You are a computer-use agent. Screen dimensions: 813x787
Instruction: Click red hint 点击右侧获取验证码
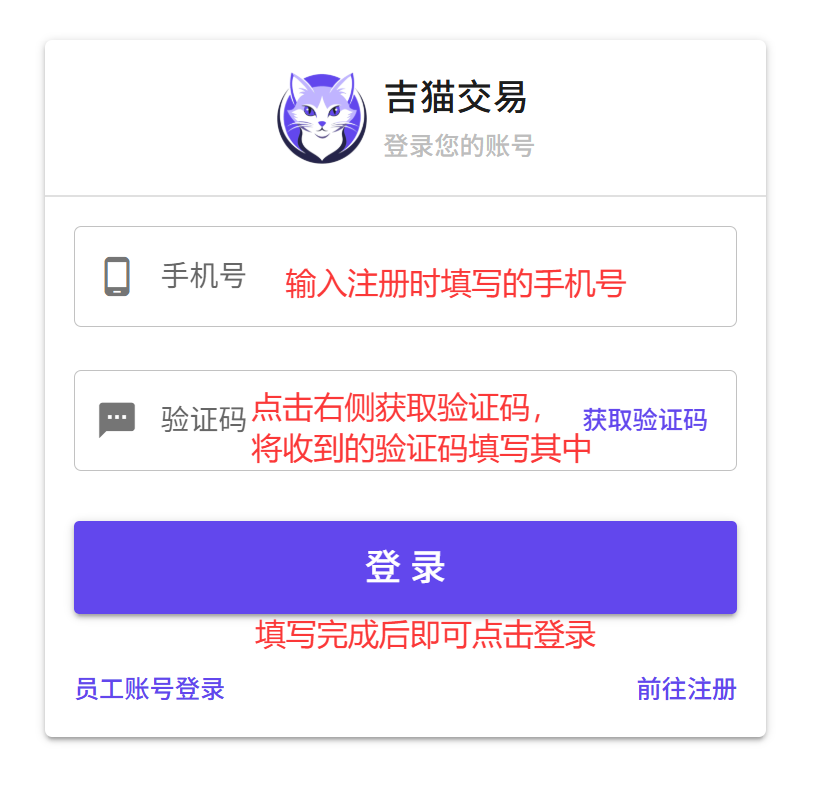coord(398,407)
